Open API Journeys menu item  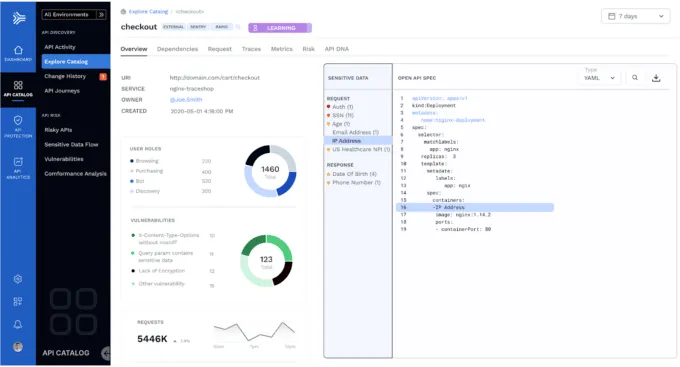(x=62, y=91)
